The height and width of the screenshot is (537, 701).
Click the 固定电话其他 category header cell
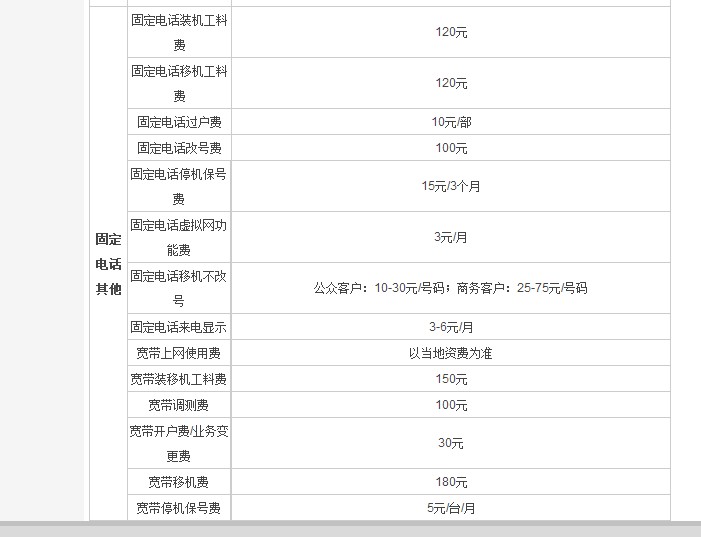click(x=109, y=264)
